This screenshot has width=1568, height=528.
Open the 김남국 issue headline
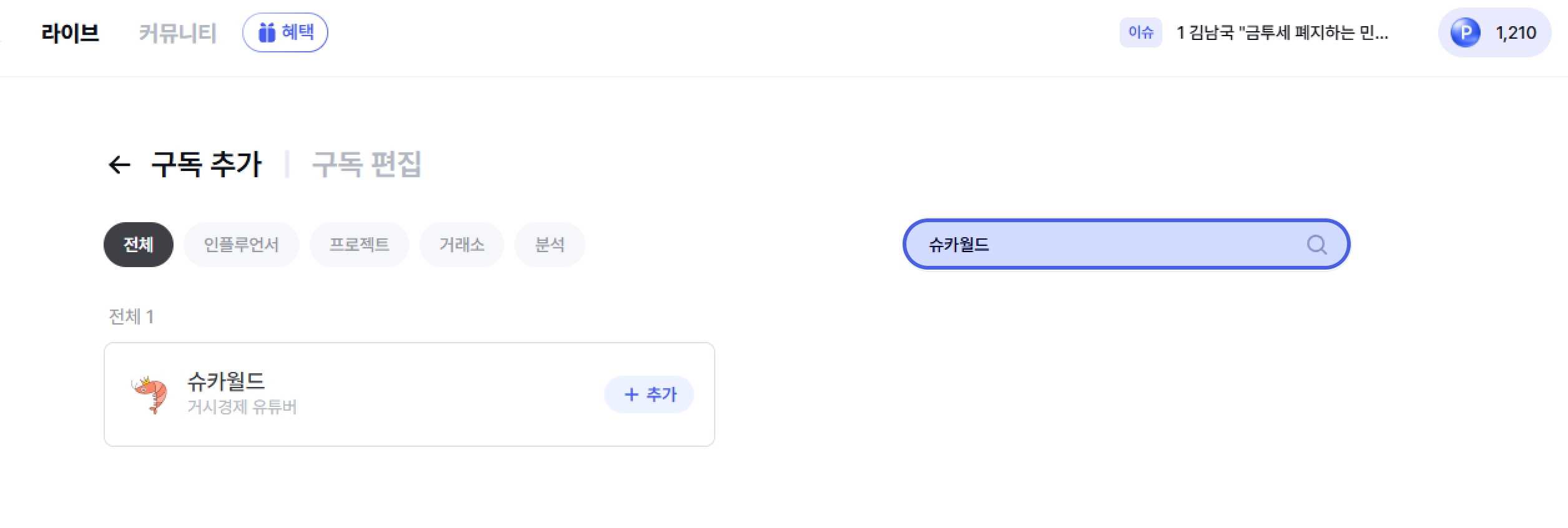1283,32
